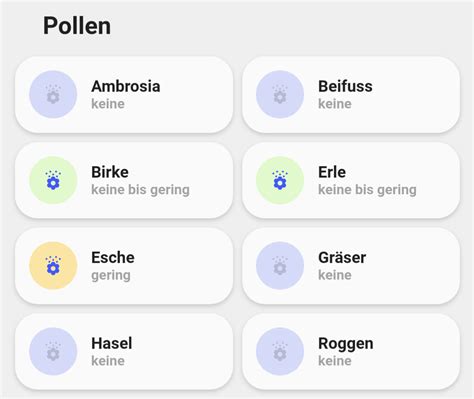Open the Gräser pollen card
This screenshot has width=474, height=399.
point(351,266)
